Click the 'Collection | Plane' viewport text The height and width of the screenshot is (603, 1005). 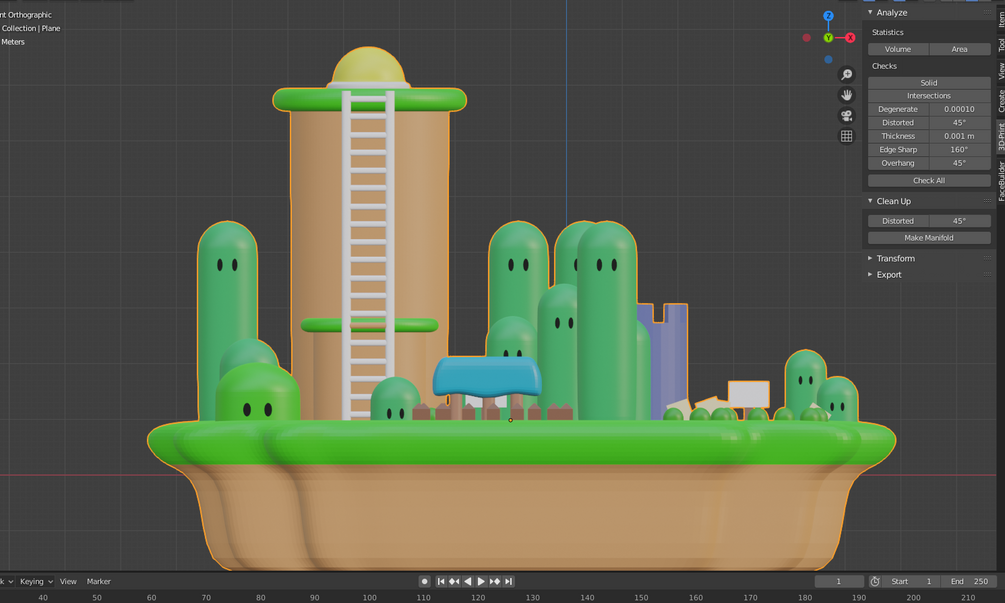tap(30, 28)
